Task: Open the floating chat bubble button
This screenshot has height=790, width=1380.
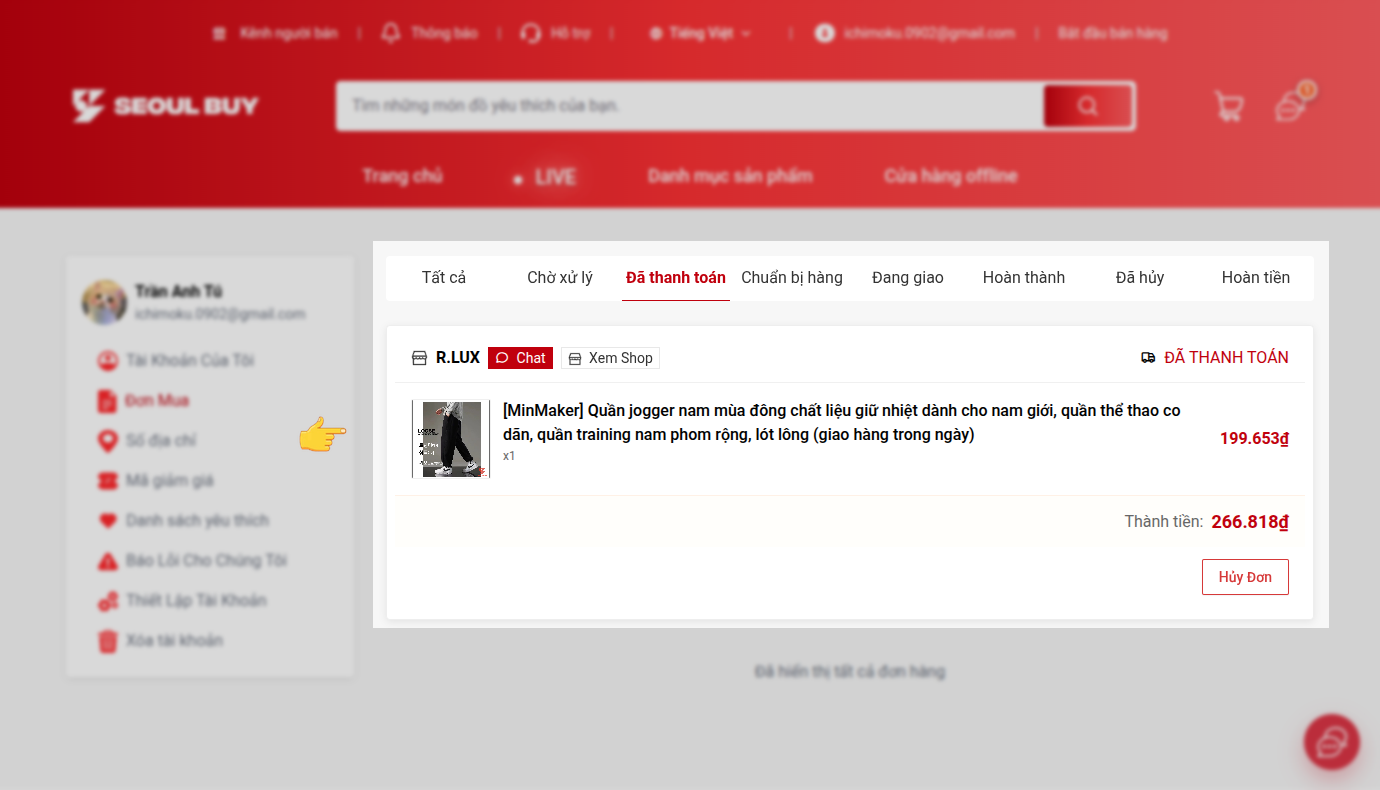Action: pyautogui.click(x=1331, y=742)
